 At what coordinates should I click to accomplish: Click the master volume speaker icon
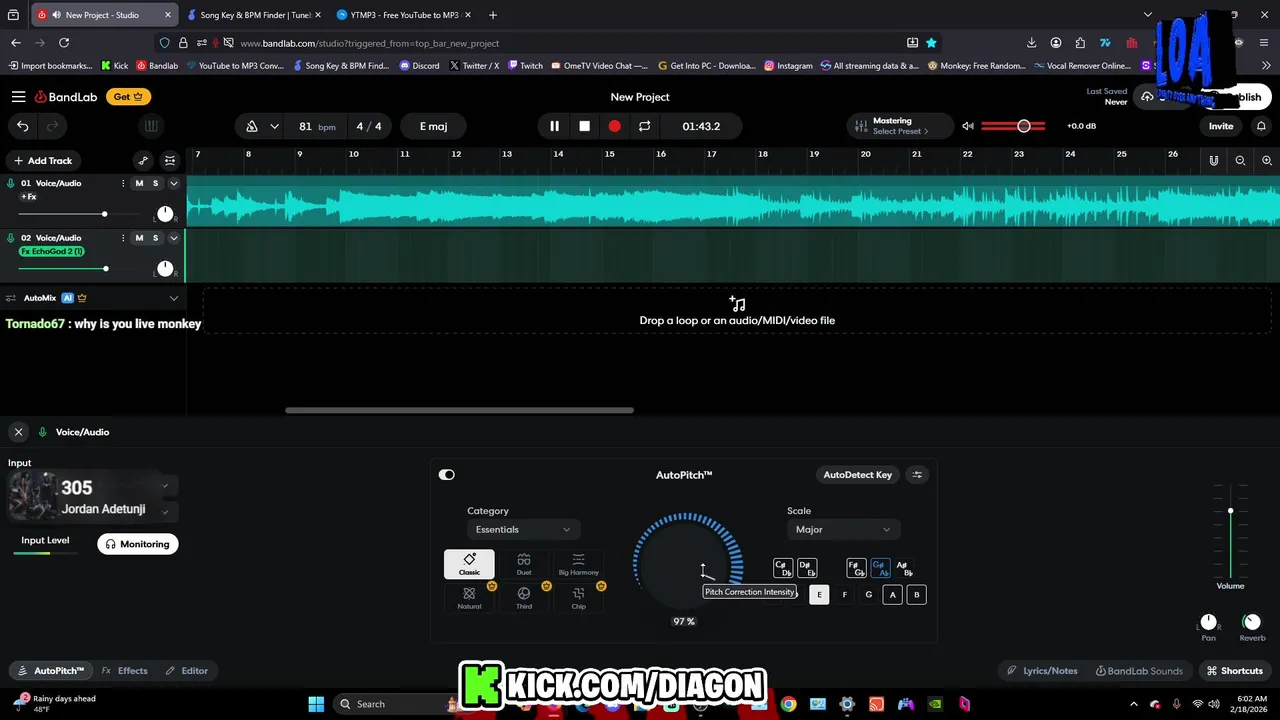click(x=968, y=126)
